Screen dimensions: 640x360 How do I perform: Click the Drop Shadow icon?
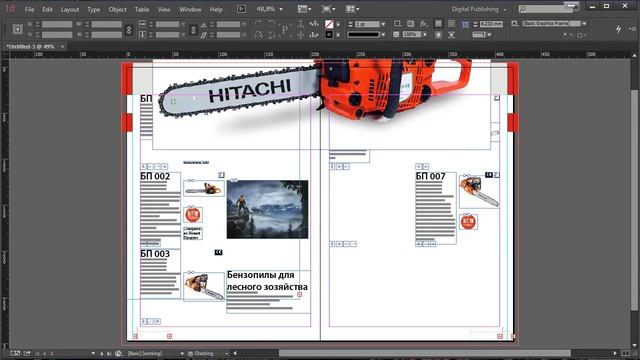(411, 24)
